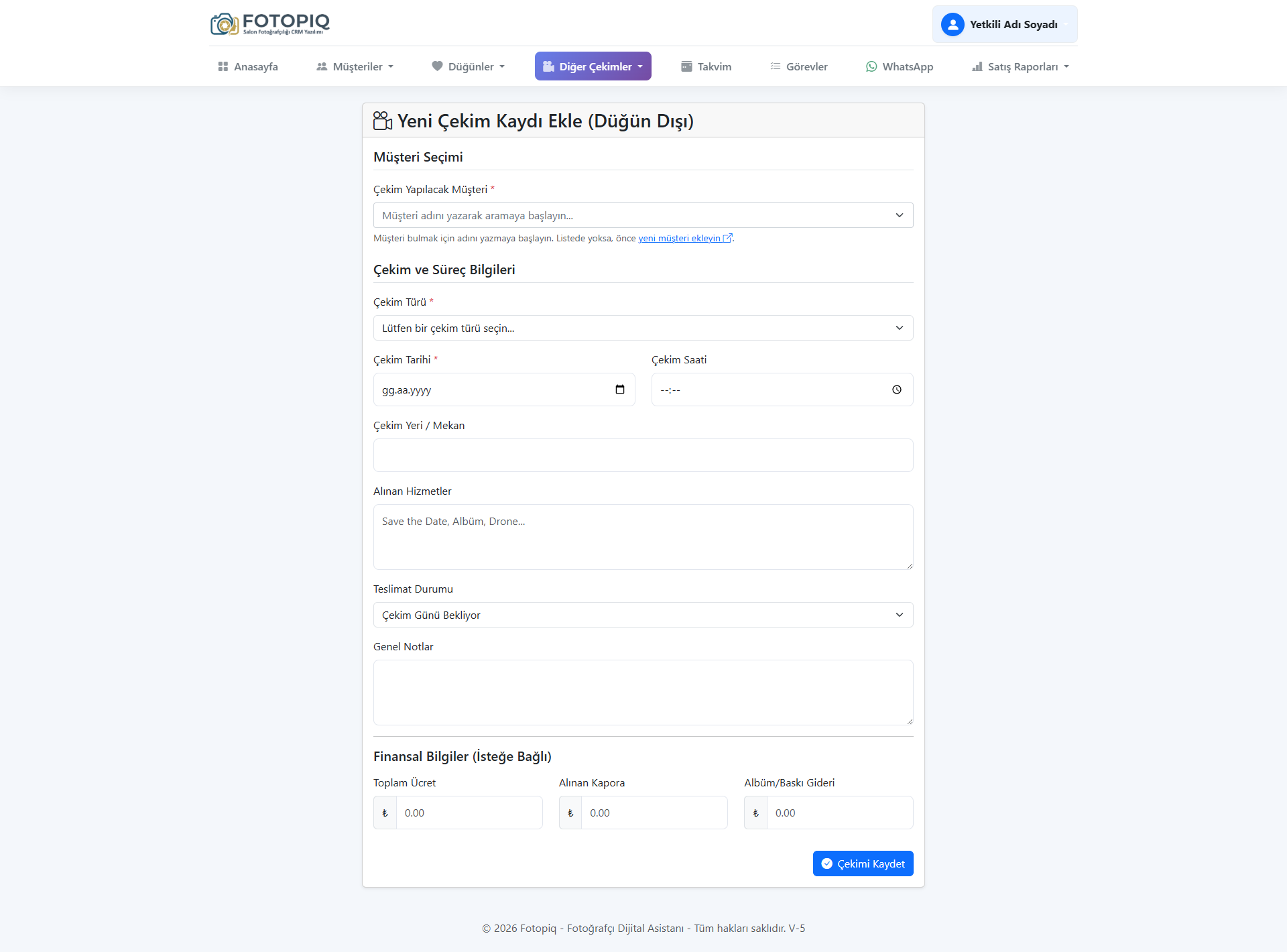This screenshot has height=952, width=1287.
Task: Click the WhatsApp icon in navigation
Action: point(871,66)
